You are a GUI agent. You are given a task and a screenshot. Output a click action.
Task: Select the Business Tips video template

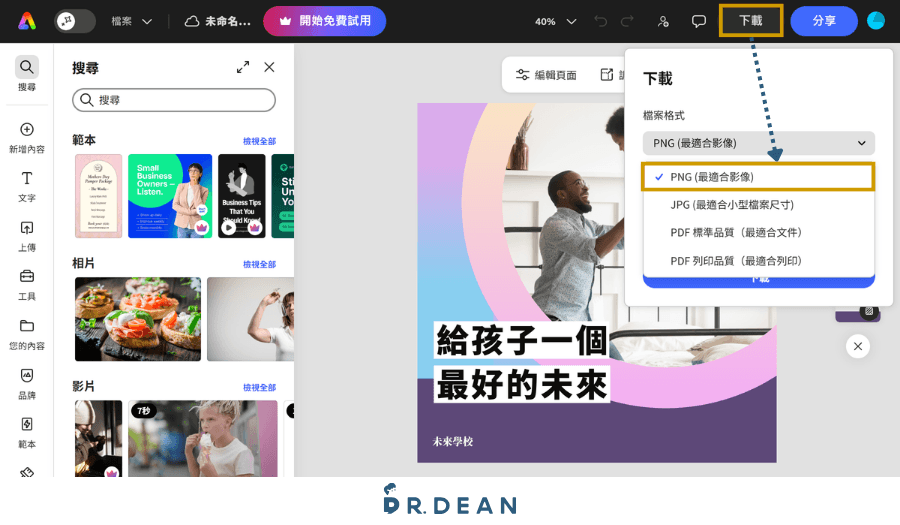pos(242,196)
